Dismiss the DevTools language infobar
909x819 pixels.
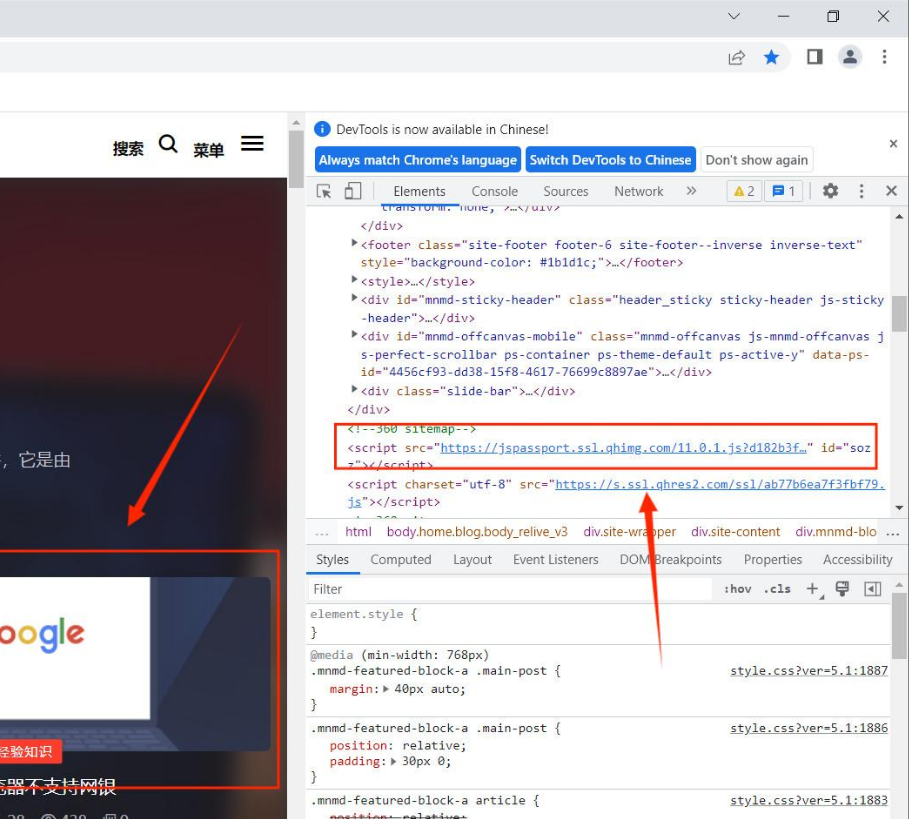click(893, 144)
